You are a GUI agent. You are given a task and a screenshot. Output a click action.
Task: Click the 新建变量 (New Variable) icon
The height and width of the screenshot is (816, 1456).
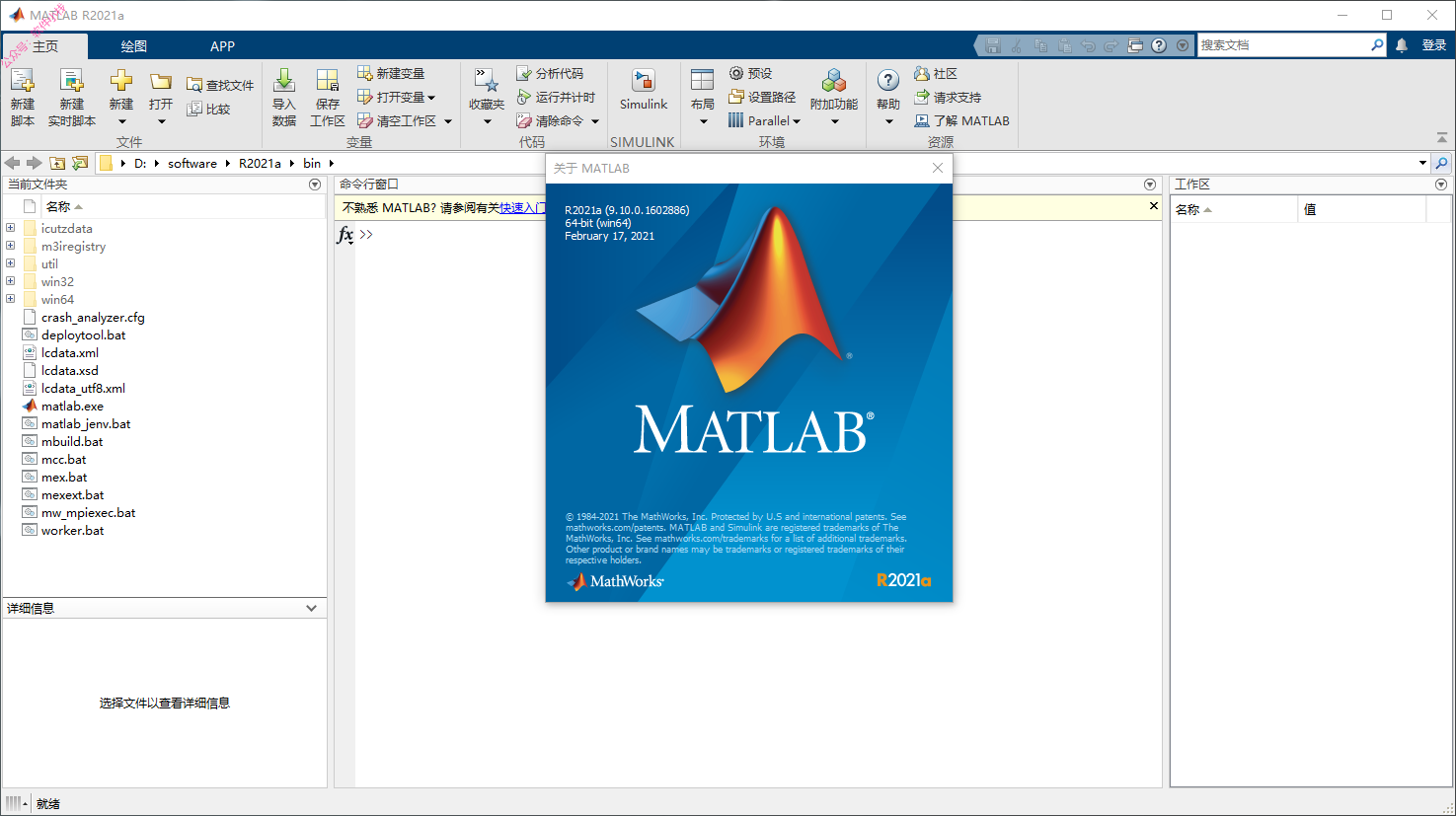point(364,73)
